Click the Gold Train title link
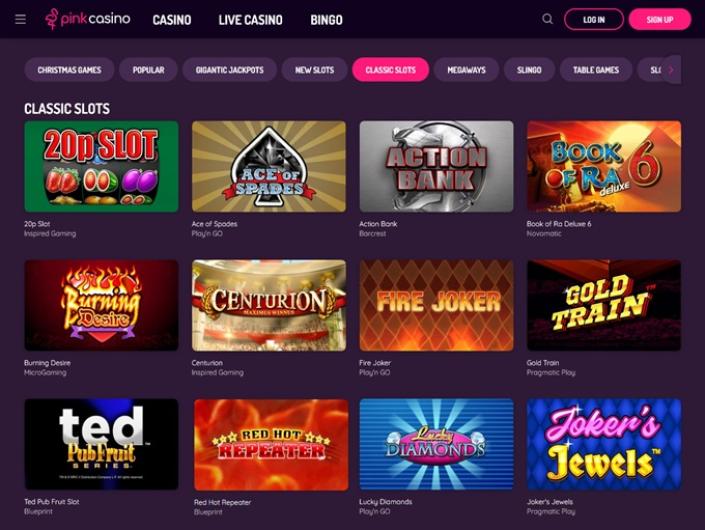The width and height of the screenshot is (705, 530). [543, 363]
